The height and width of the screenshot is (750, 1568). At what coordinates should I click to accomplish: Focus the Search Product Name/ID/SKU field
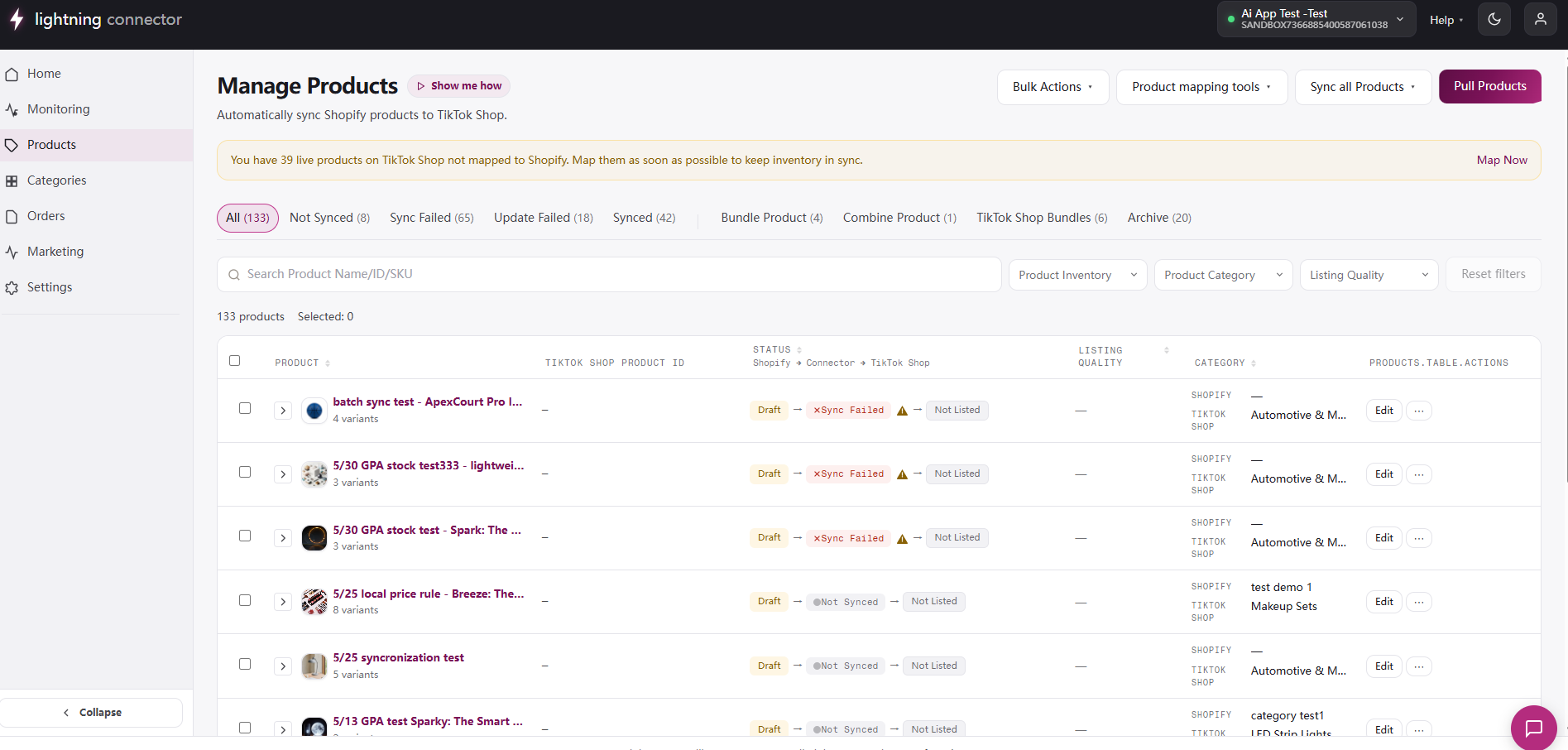[x=609, y=274]
